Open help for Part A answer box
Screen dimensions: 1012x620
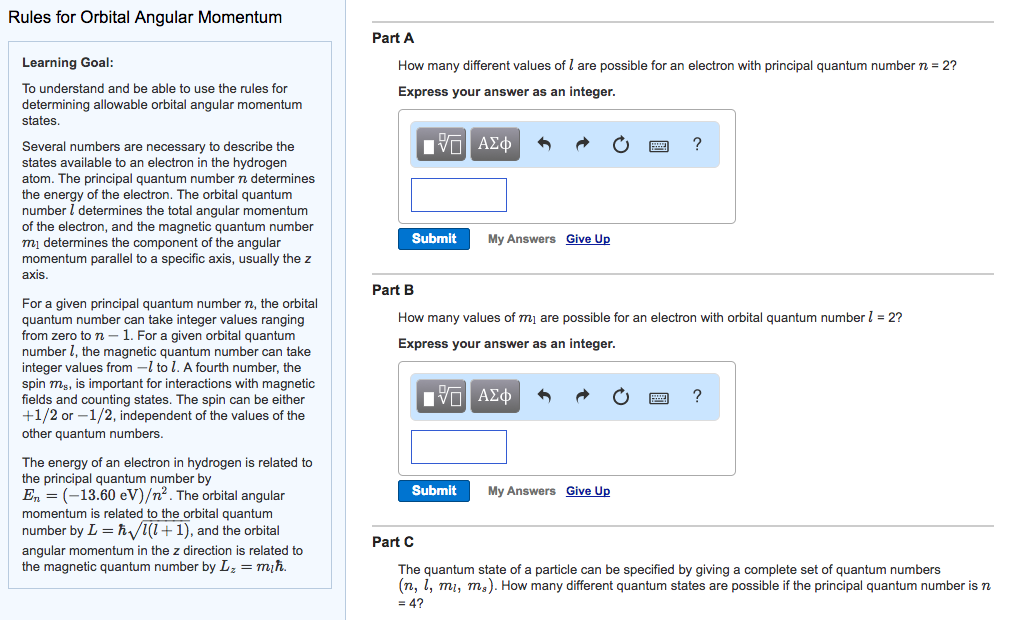(697, 145)
